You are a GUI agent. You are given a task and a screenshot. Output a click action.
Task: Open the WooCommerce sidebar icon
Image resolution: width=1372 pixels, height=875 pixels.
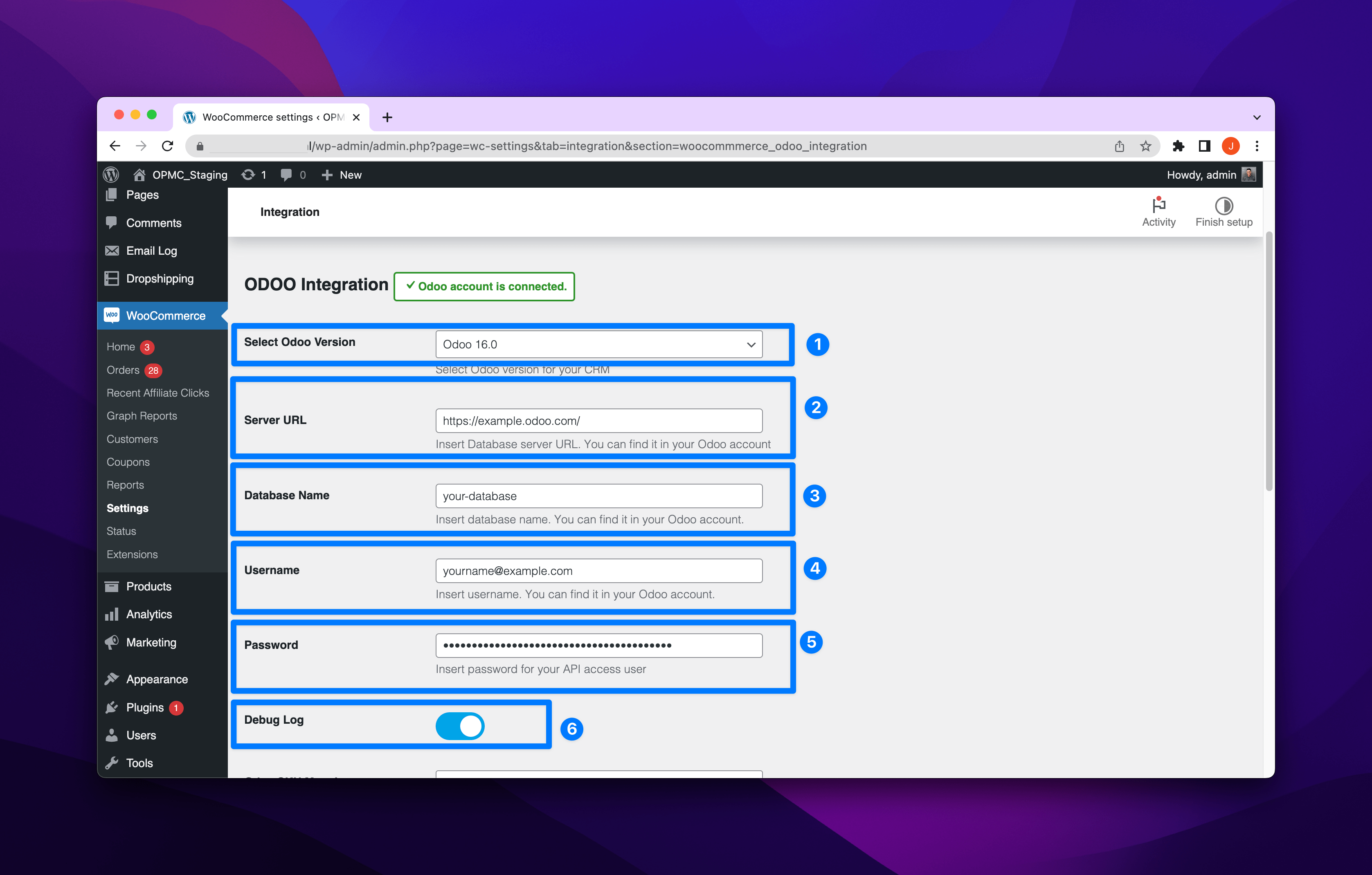coord(112,315)
